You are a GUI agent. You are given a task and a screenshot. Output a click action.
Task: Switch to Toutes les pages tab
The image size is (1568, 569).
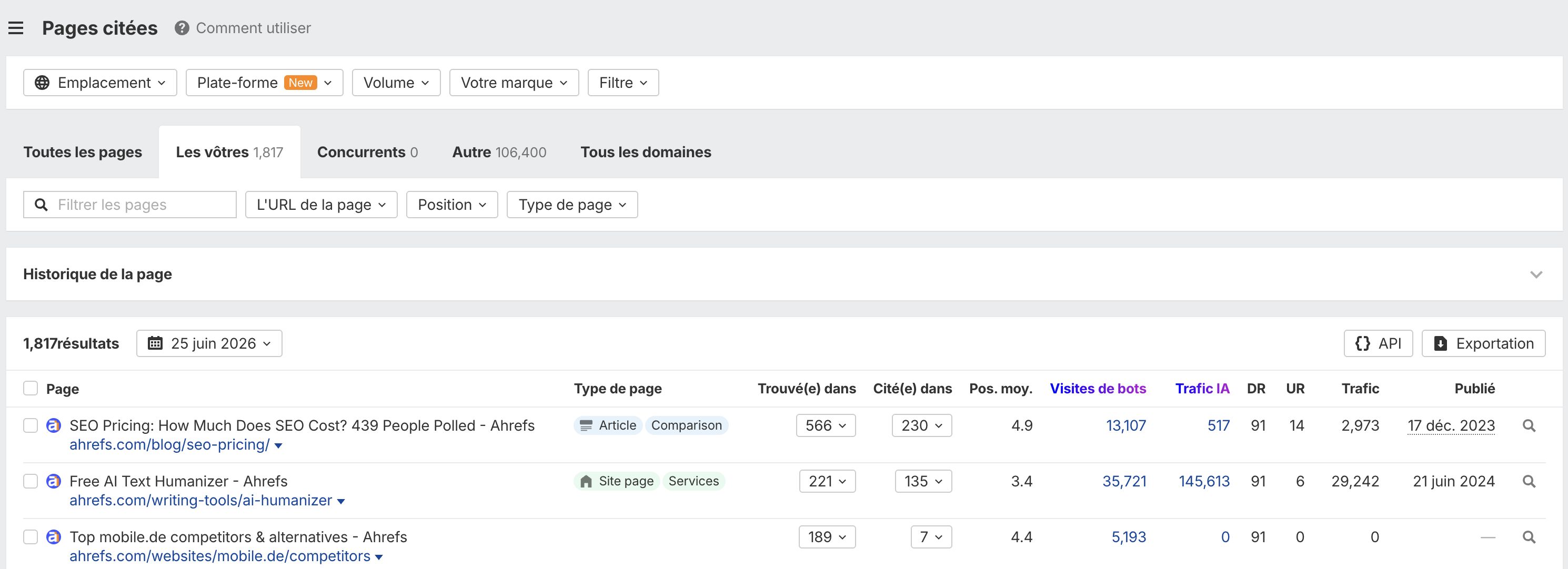point(83,152)
